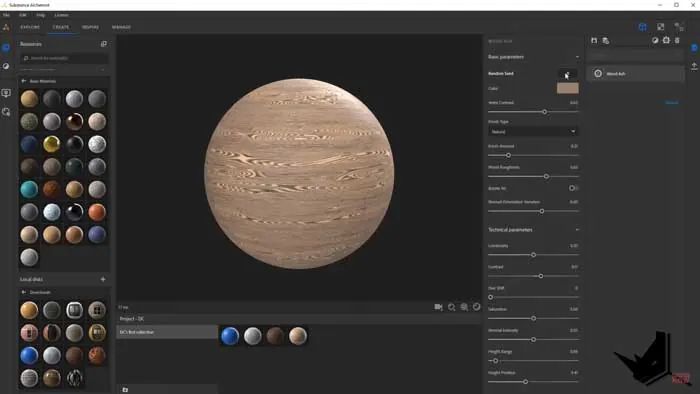The height and width of the screenshot is (394, 700).
Task: Select the wood sphere in project row
Action: 298,336
